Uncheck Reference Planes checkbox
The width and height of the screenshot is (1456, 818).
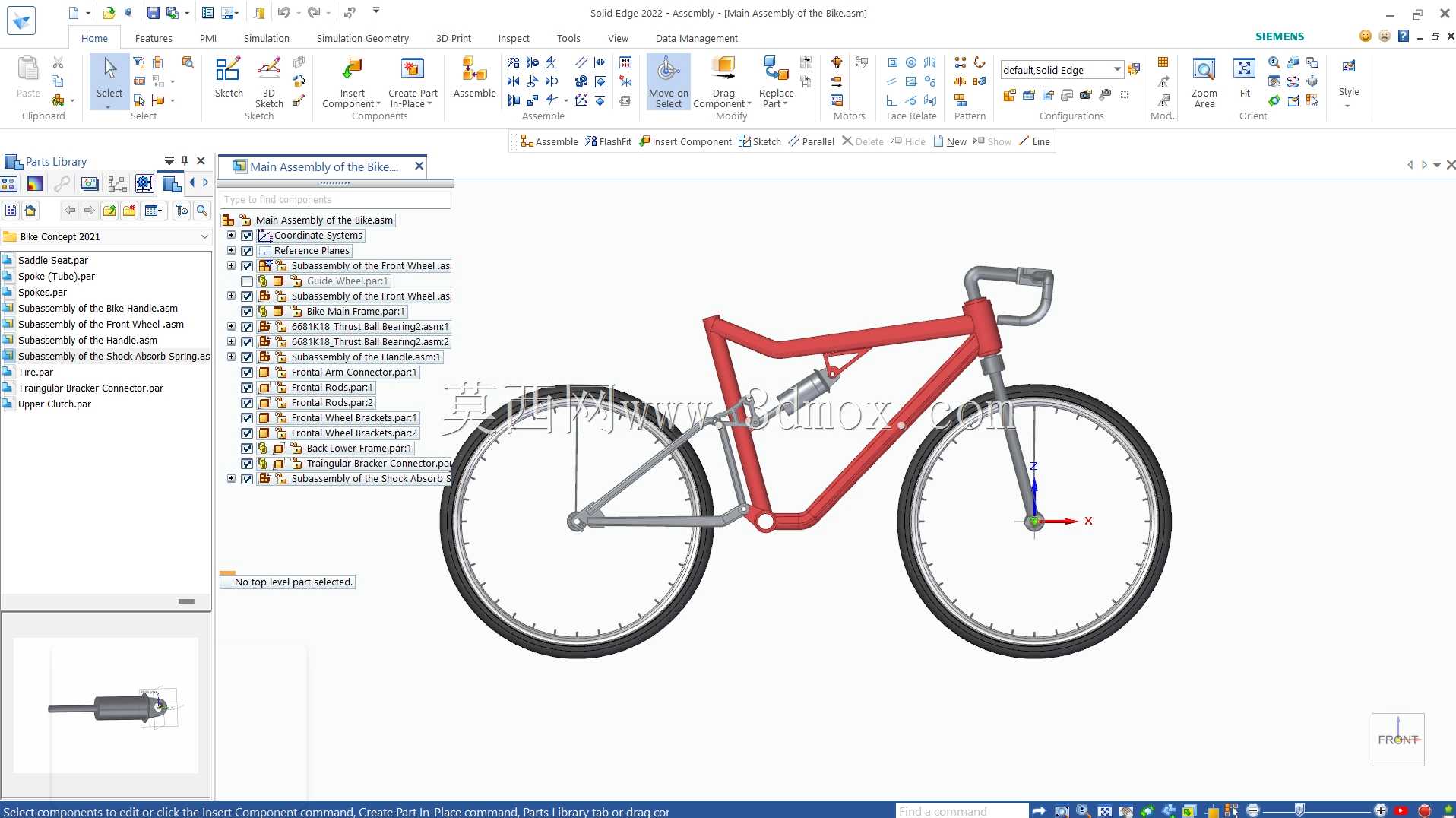(x=247, y=251)
